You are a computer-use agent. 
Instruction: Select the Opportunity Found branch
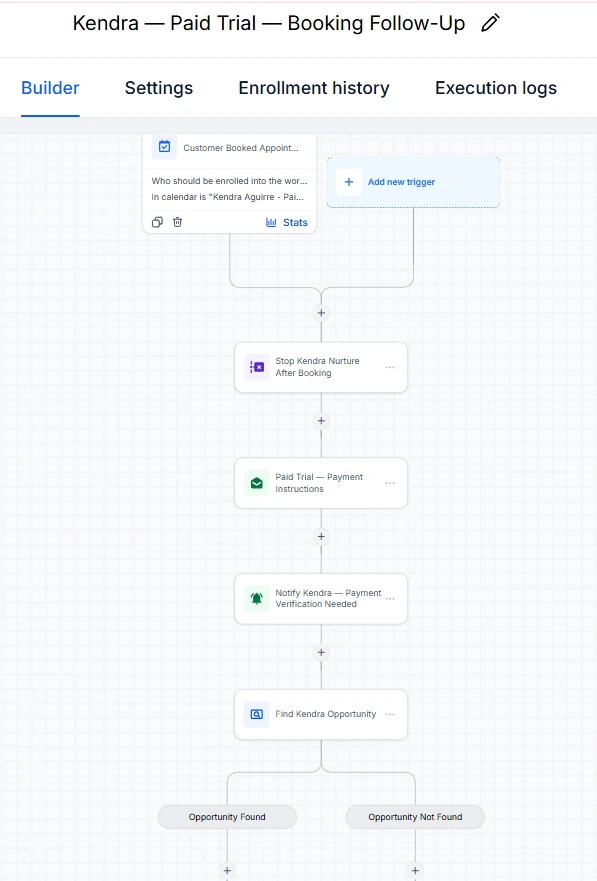227,817
